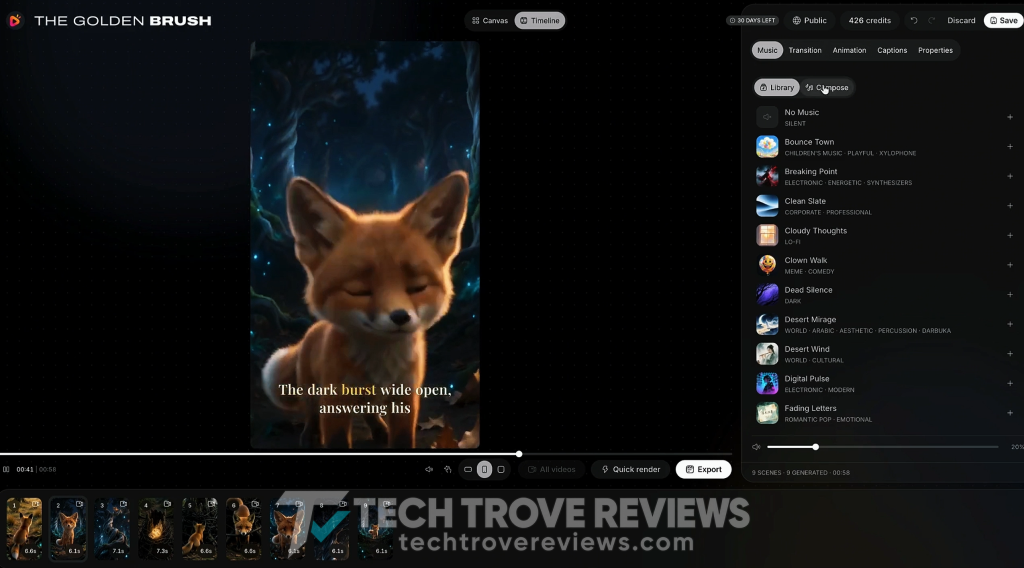The width and height of the screenshot is (1024, 568).
Task: Mute preview audio under the player
Action: (x=429, y=469)
